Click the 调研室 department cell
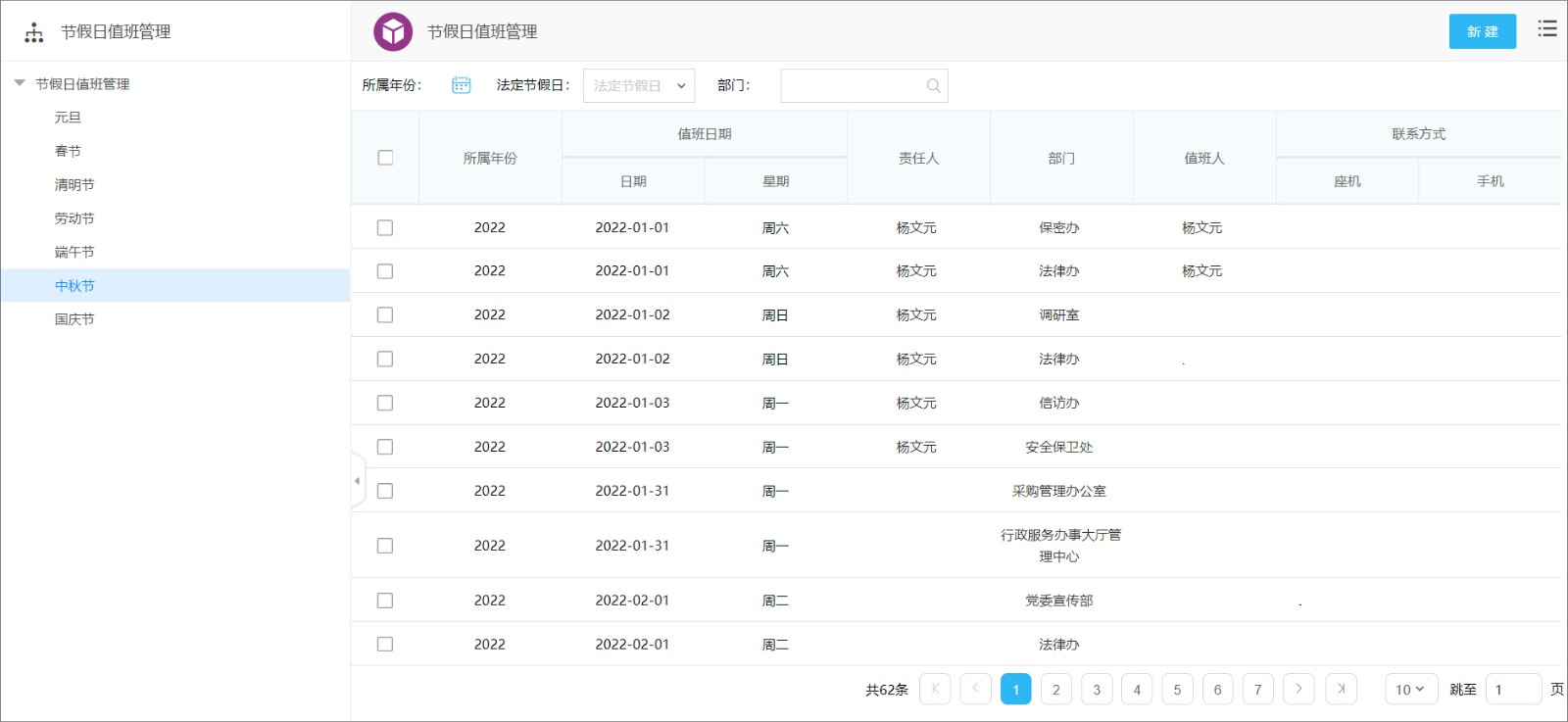The image size is (1568, 722). pyautogui.click(x=1059, y=314)
